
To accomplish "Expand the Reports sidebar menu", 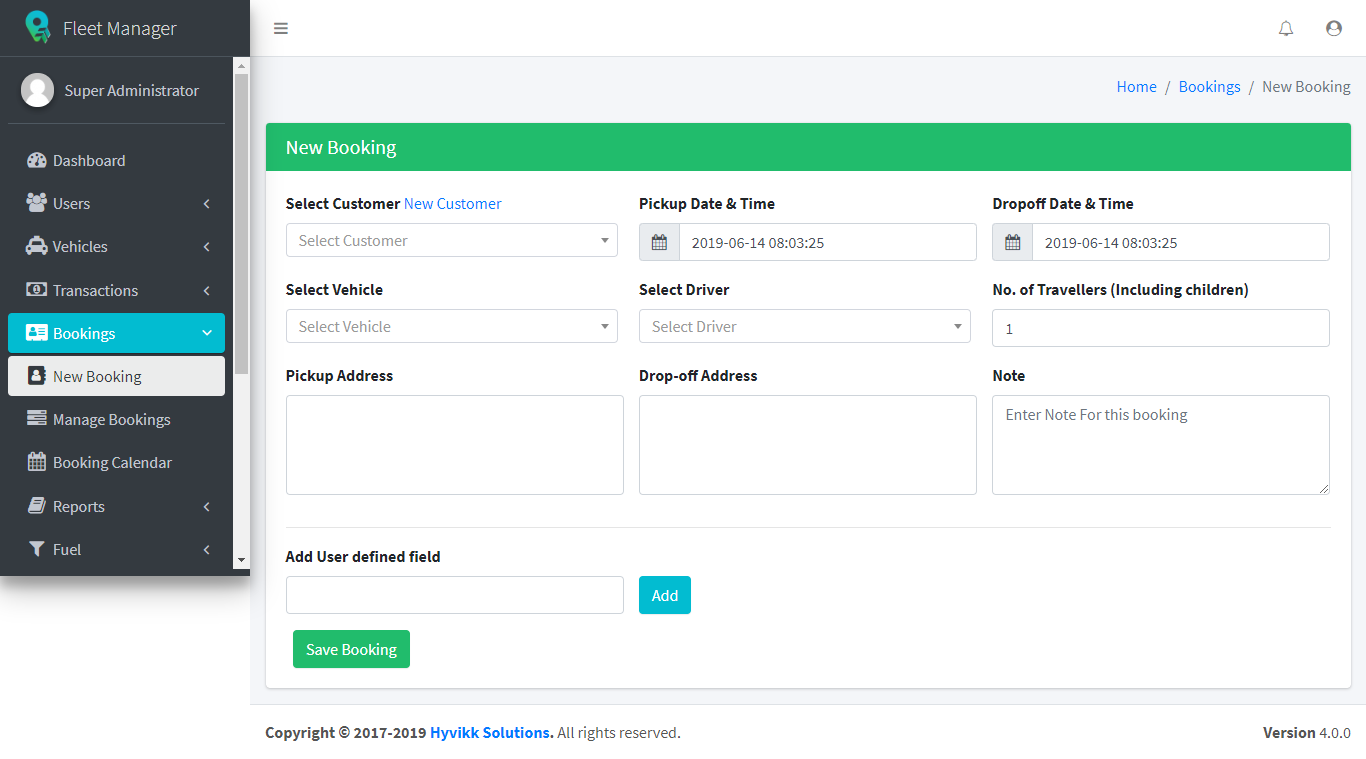I will (116, 506).
